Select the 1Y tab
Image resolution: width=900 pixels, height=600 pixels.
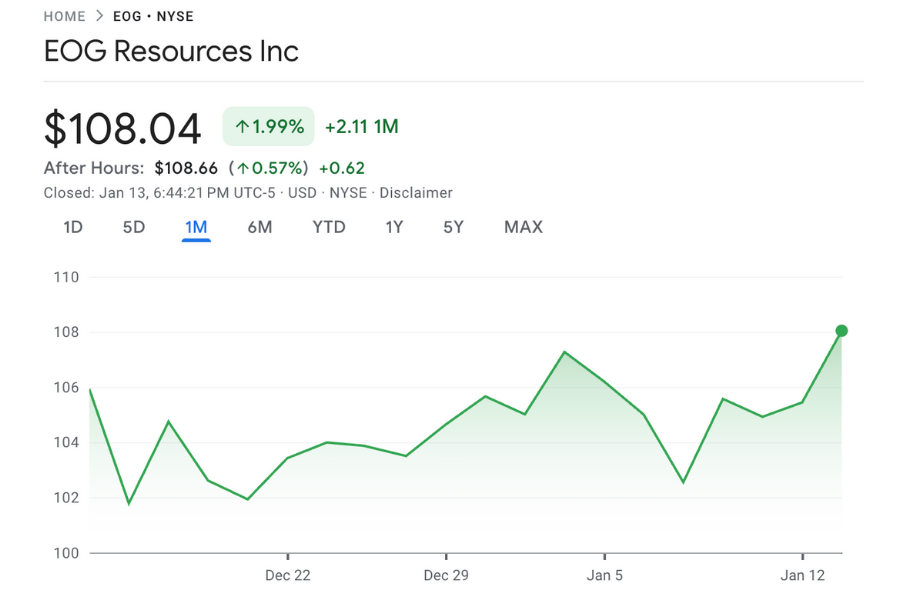click(x=394, y=227)
